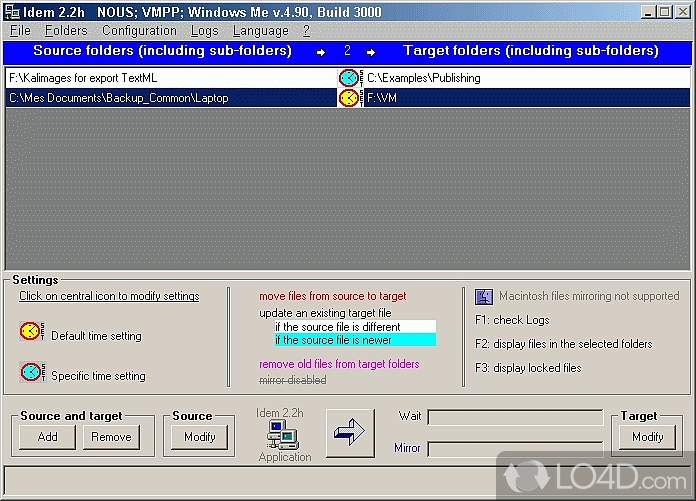Select source row C:\Mes Documents\Backup_Common\Laptop
The image size is (696, 501).
pos(171,98)
